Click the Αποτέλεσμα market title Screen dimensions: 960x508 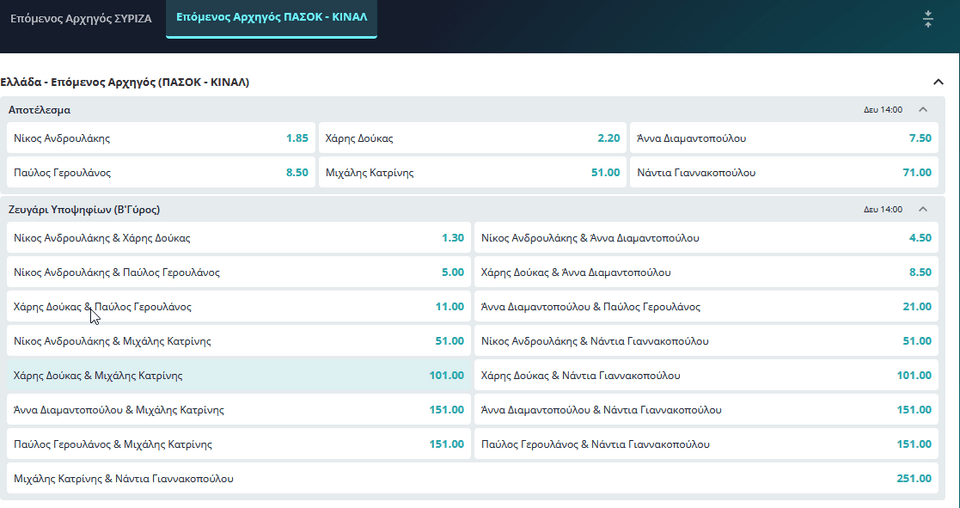(x=39, y=110)
